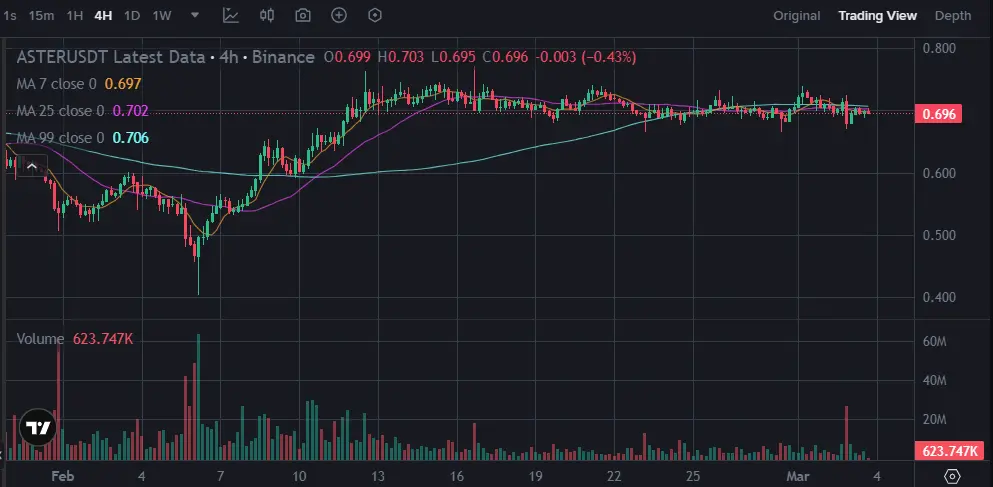Viewport: 993px width, 487px height.
Task: Click the 0.696 current price label
Action: pos(939,114)
